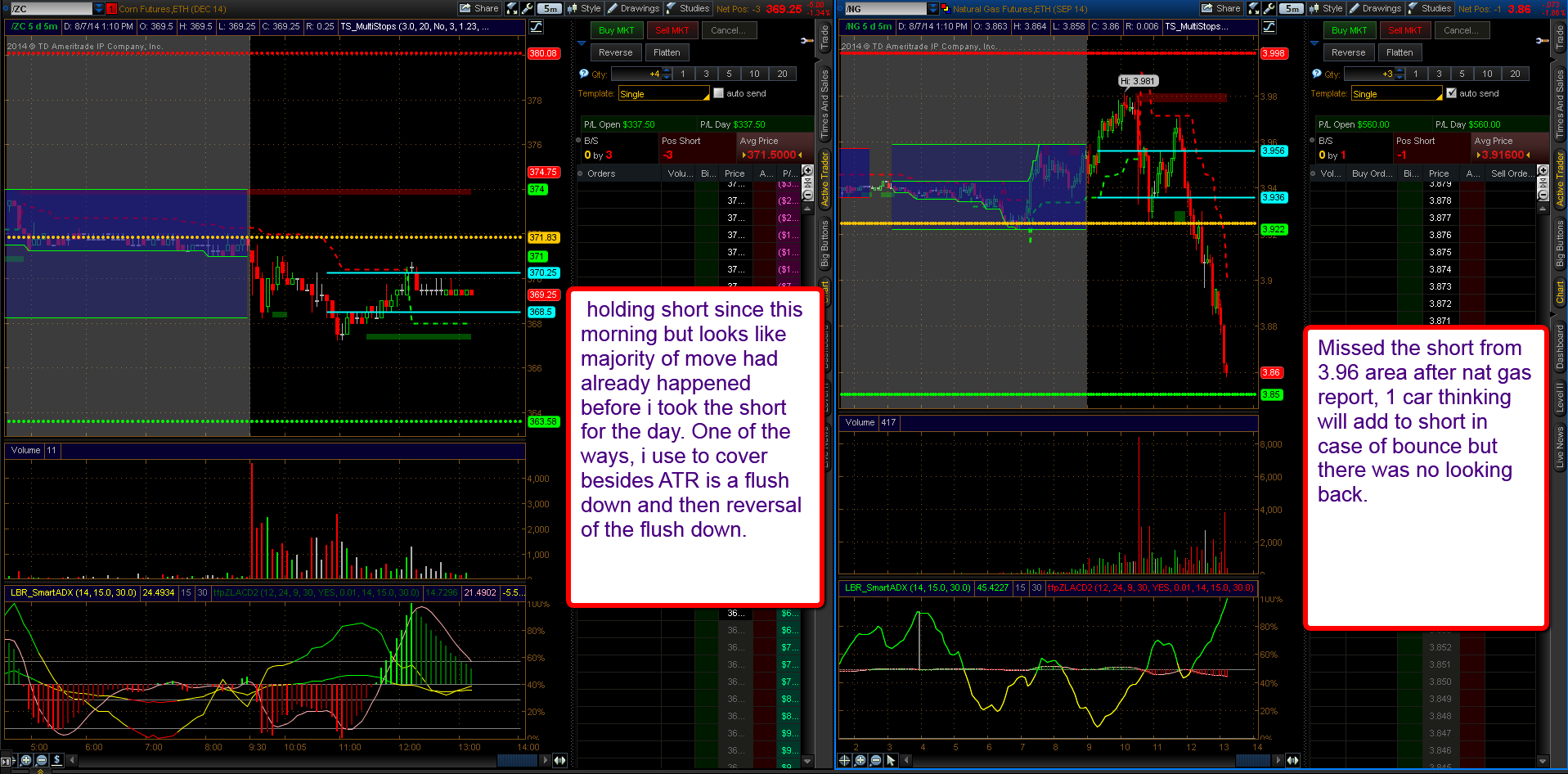Open Drawings menu on the /ZC chart

tap(633, 8)
